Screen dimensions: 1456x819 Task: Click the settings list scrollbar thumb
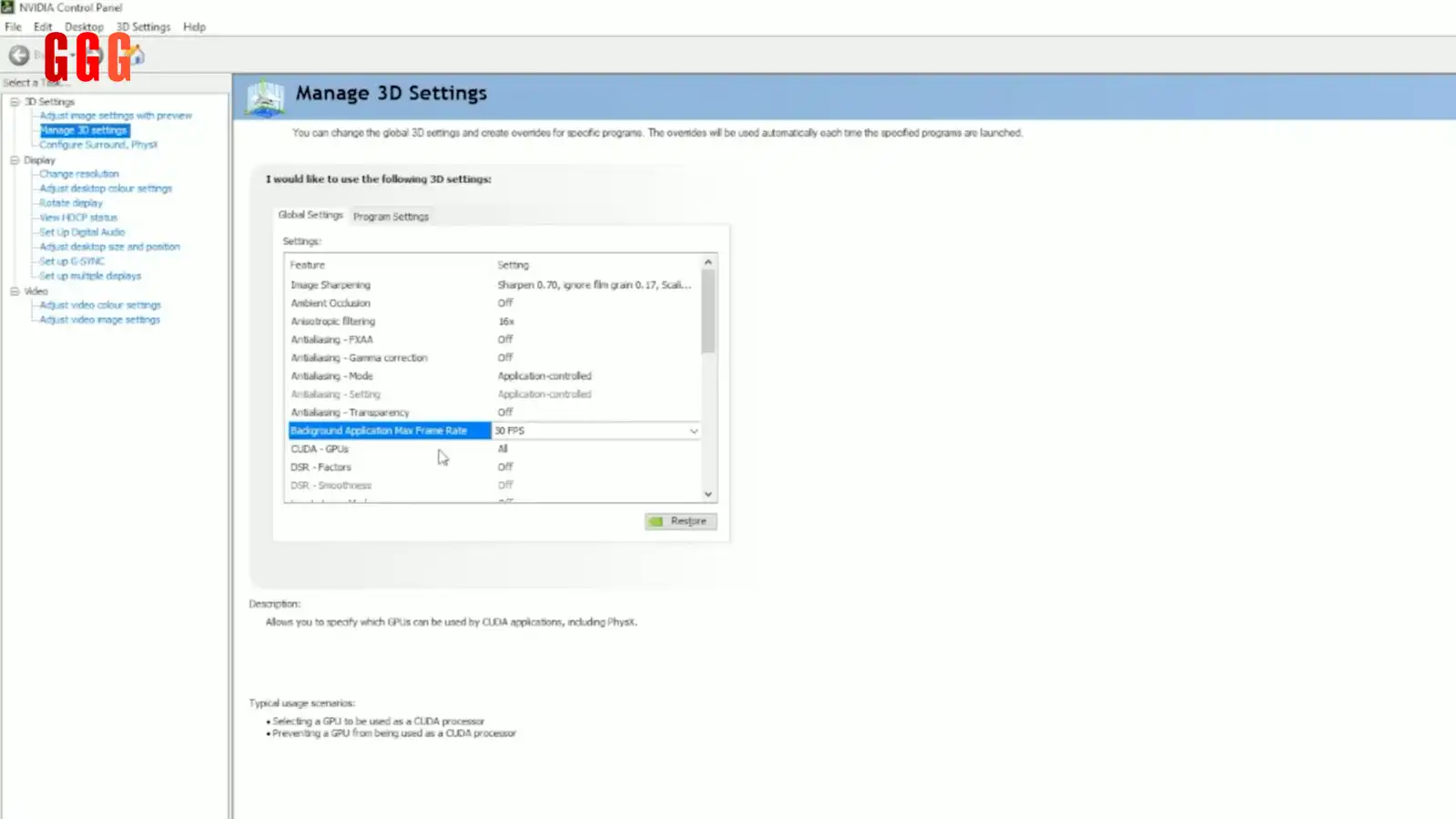(708, 311)
